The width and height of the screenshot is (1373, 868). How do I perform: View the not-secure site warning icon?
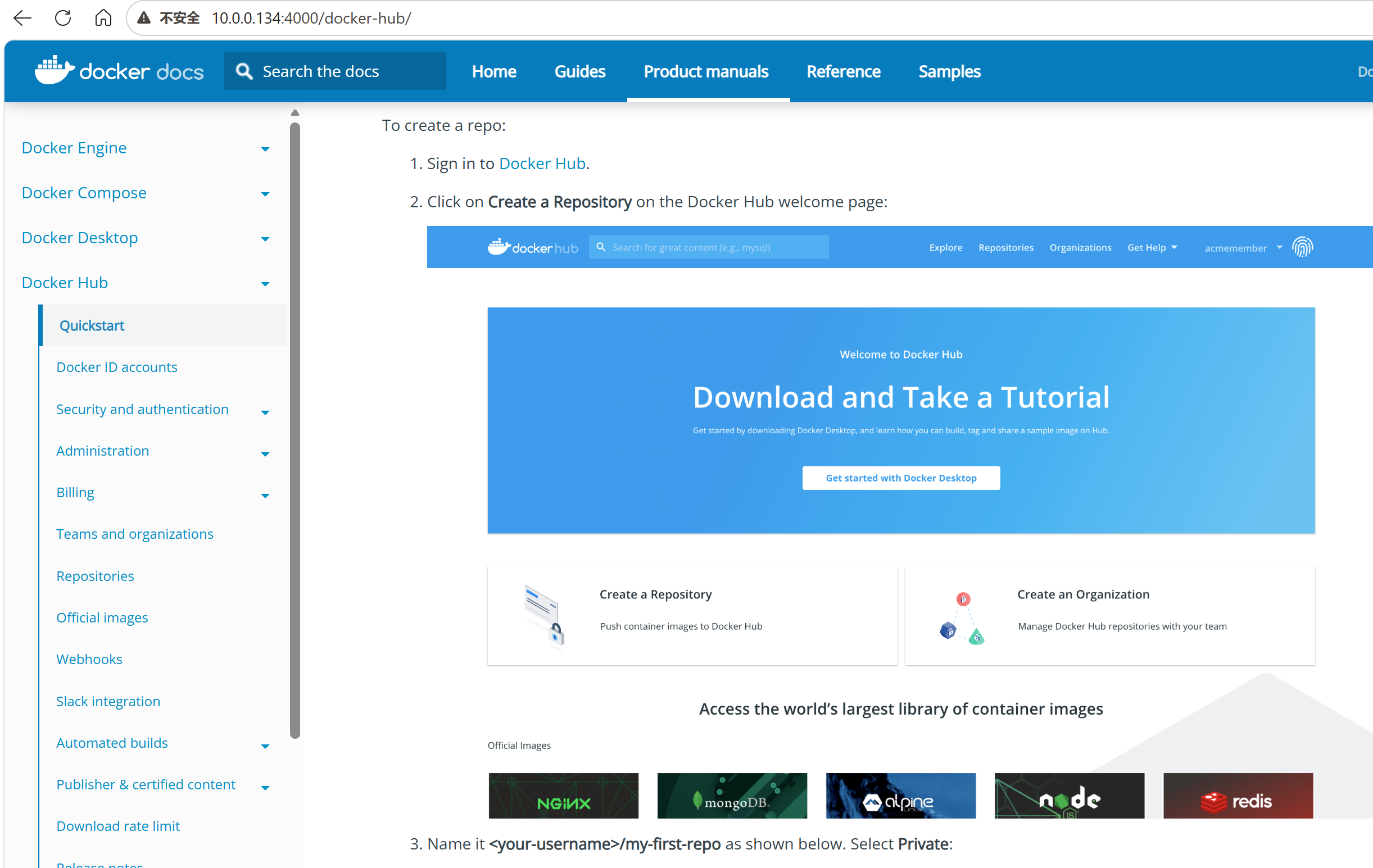click(144, 18)
